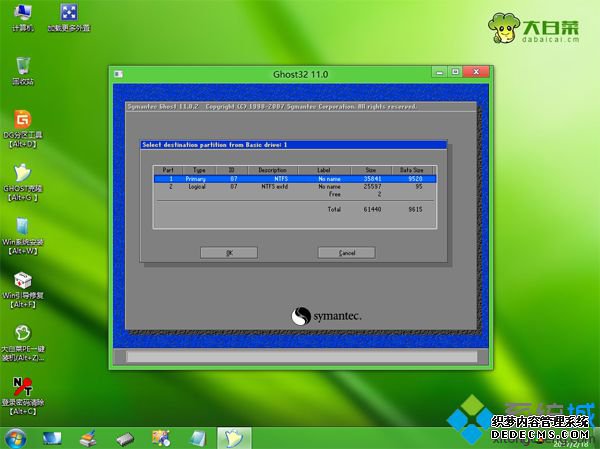Click data size 9520 in partition 1

point(415,179)
